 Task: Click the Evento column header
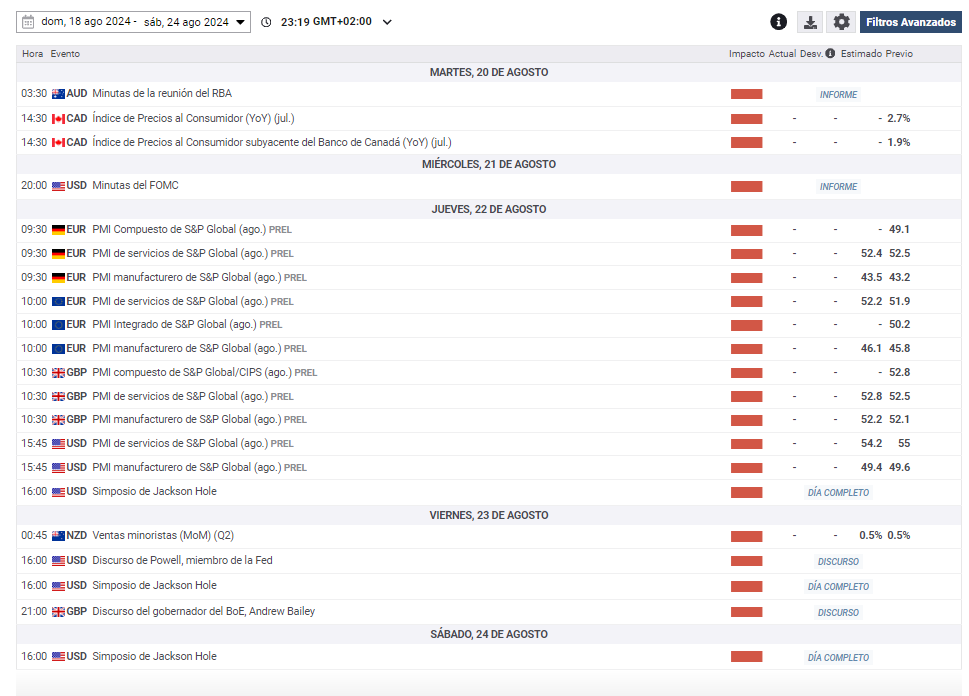coord(65,54)
